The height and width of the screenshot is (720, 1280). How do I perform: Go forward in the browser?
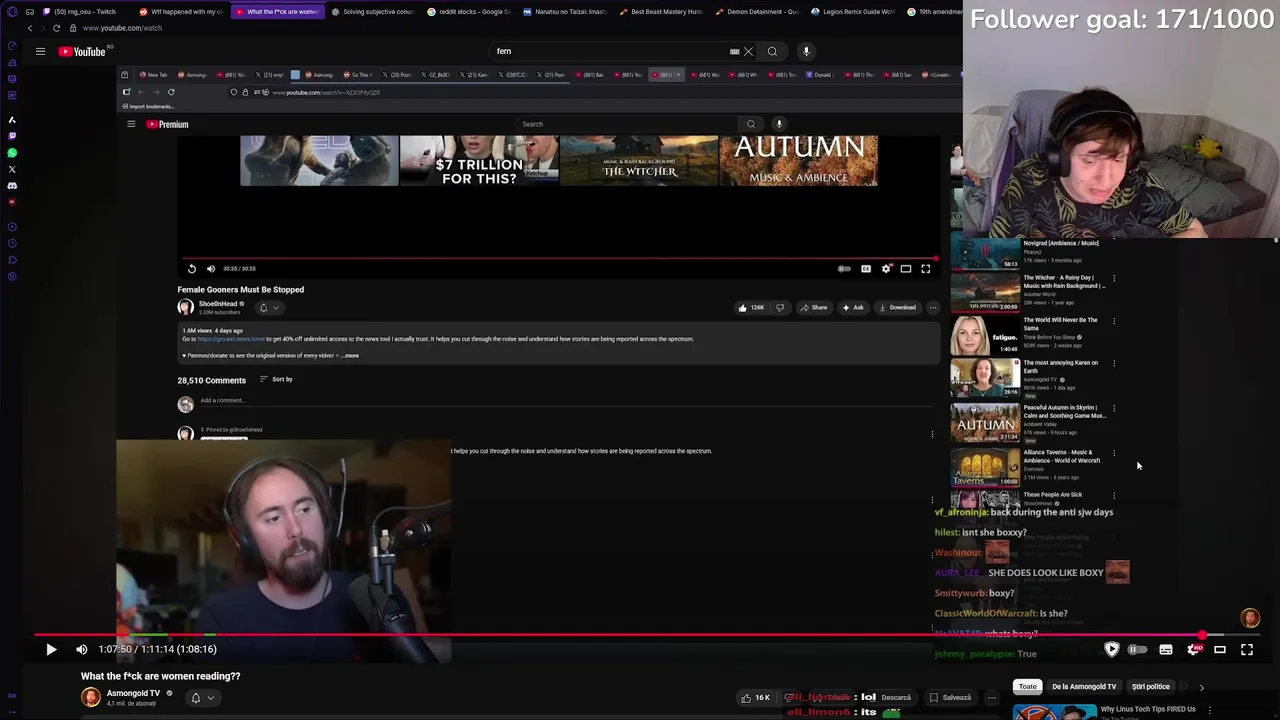pos(43,28)
